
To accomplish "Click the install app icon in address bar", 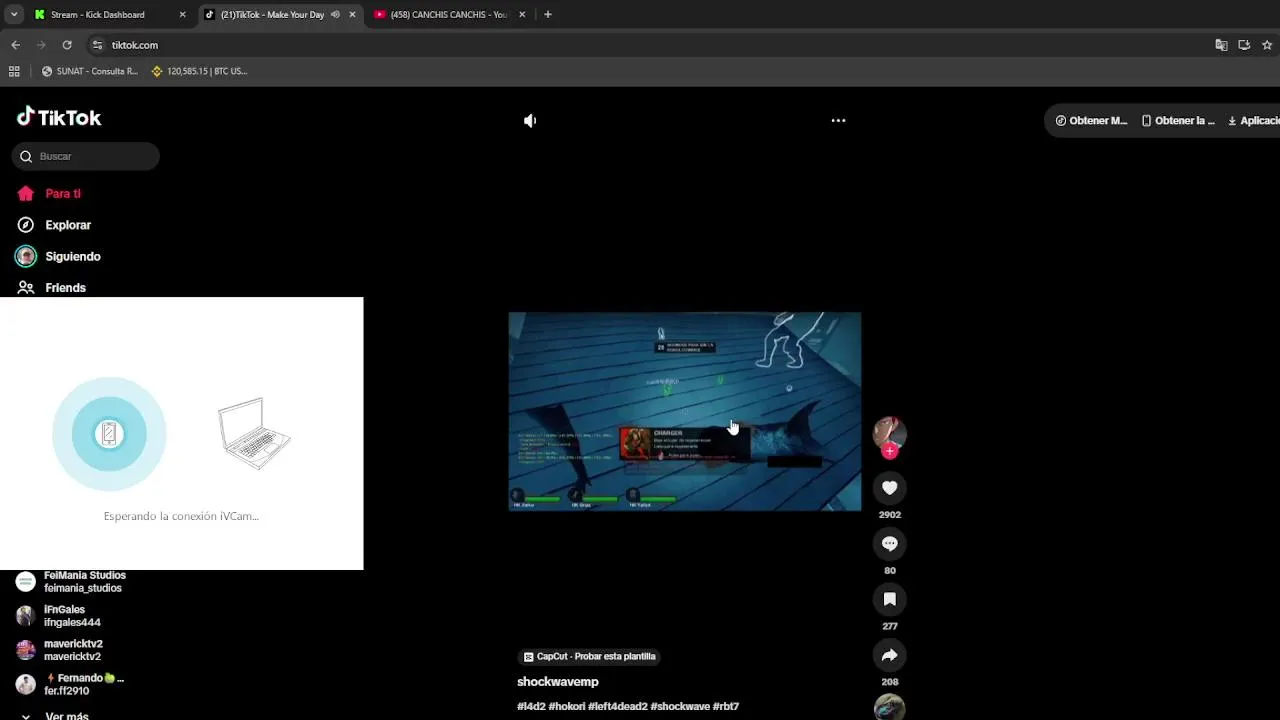I will tap(1244, 45).
